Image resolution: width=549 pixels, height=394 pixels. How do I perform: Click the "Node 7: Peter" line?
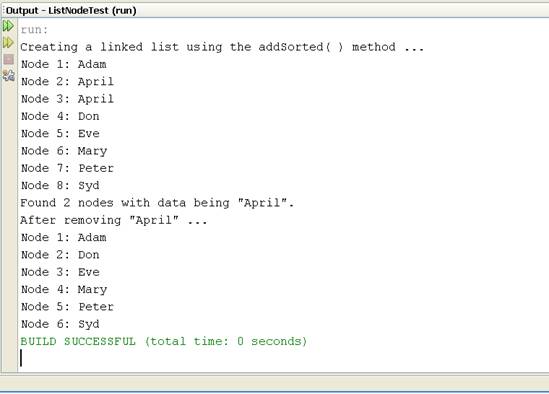(67, 168)
